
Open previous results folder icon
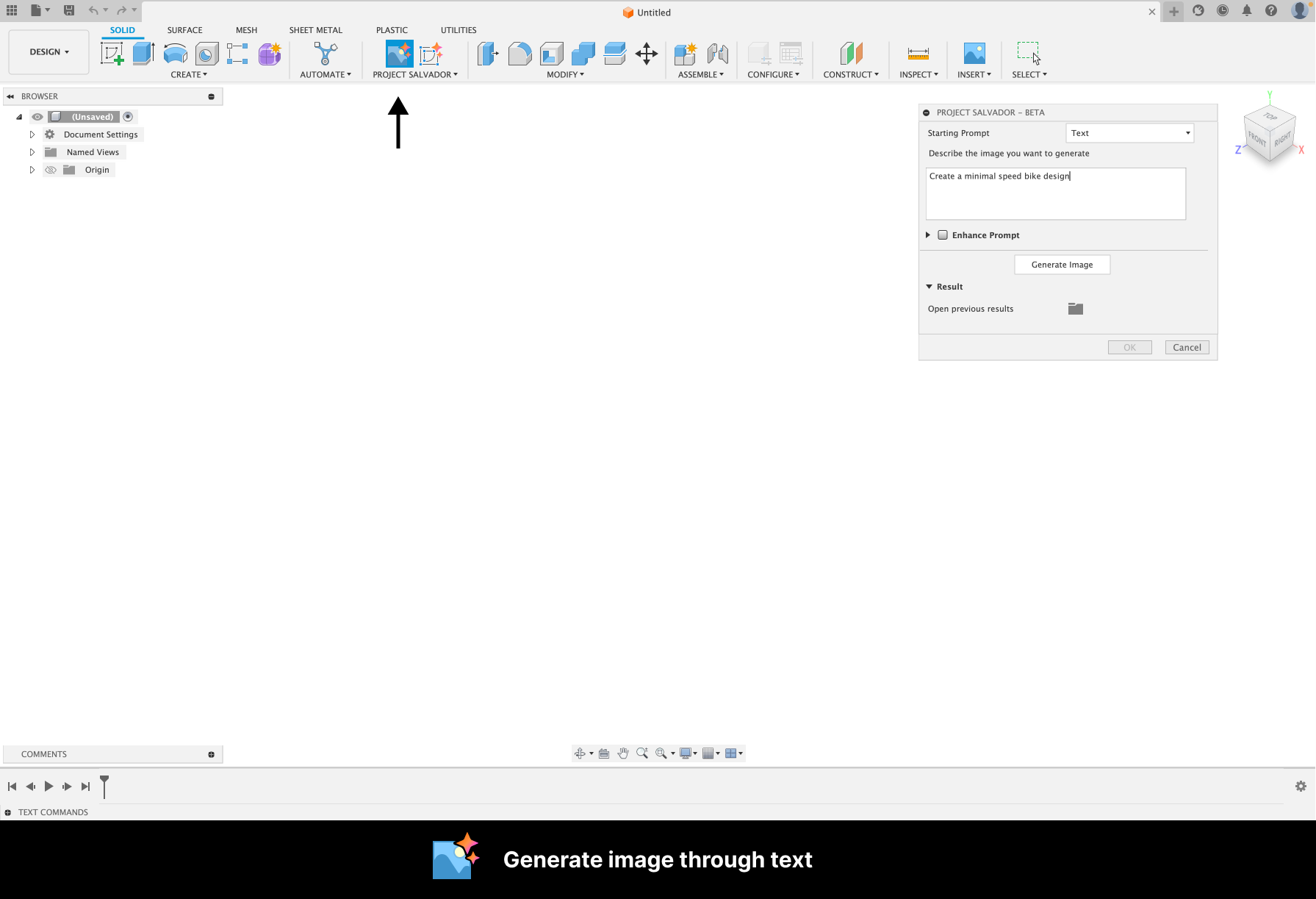coord(1076,309)
